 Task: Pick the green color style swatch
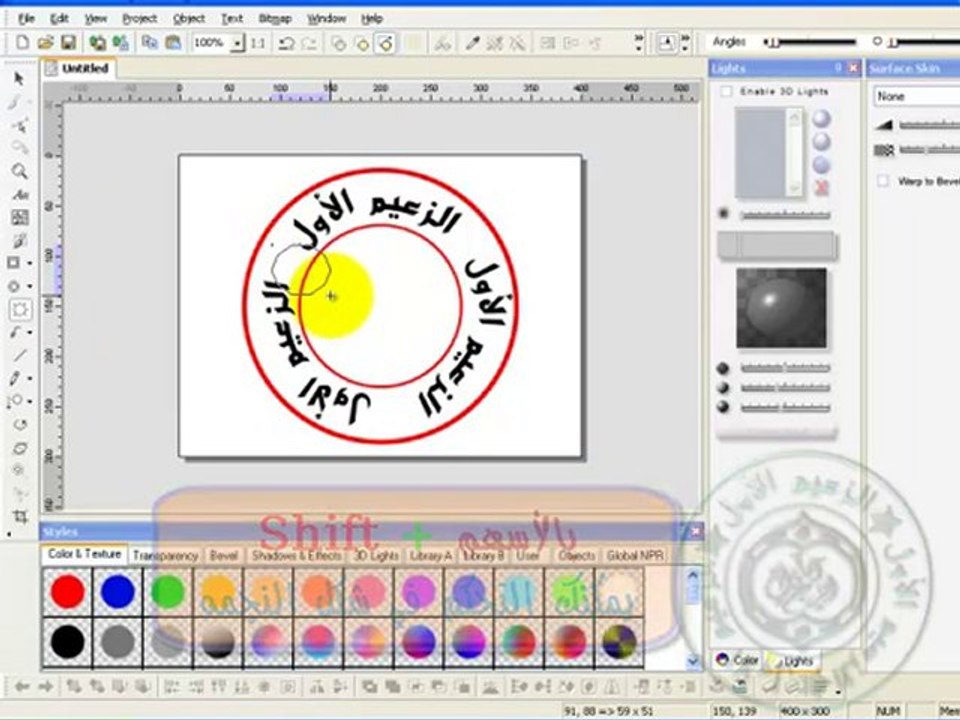point(168,591)
